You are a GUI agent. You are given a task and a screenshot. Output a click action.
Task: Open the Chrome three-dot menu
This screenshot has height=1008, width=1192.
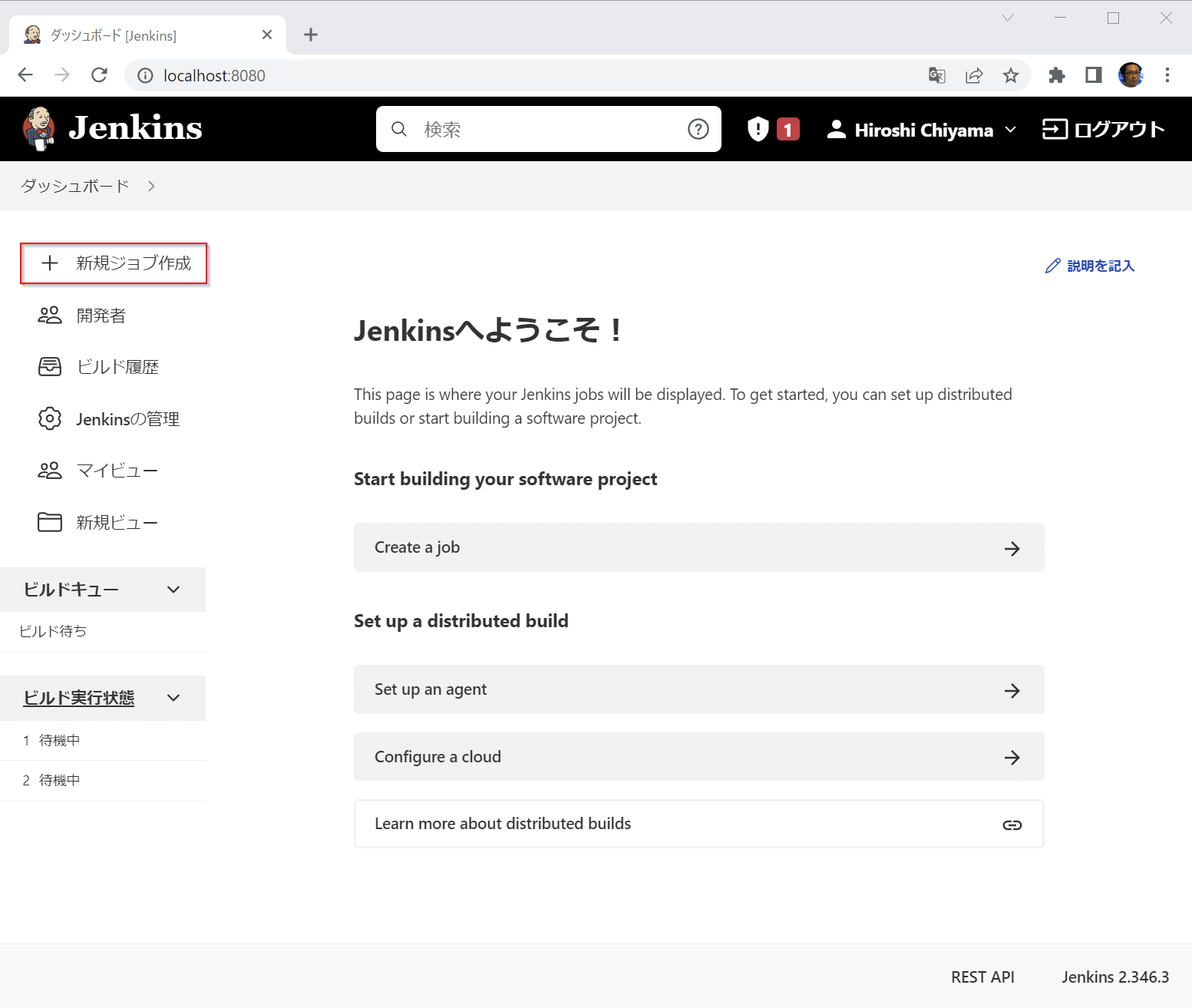tap(1167, 75)
